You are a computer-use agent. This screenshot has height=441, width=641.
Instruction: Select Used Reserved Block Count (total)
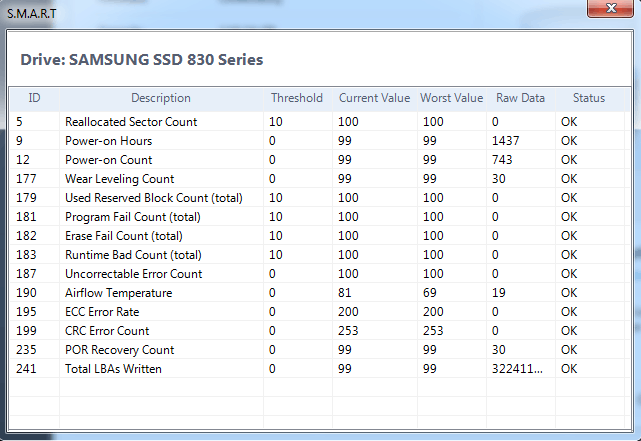pyautogui.click(x=154, y=197)
